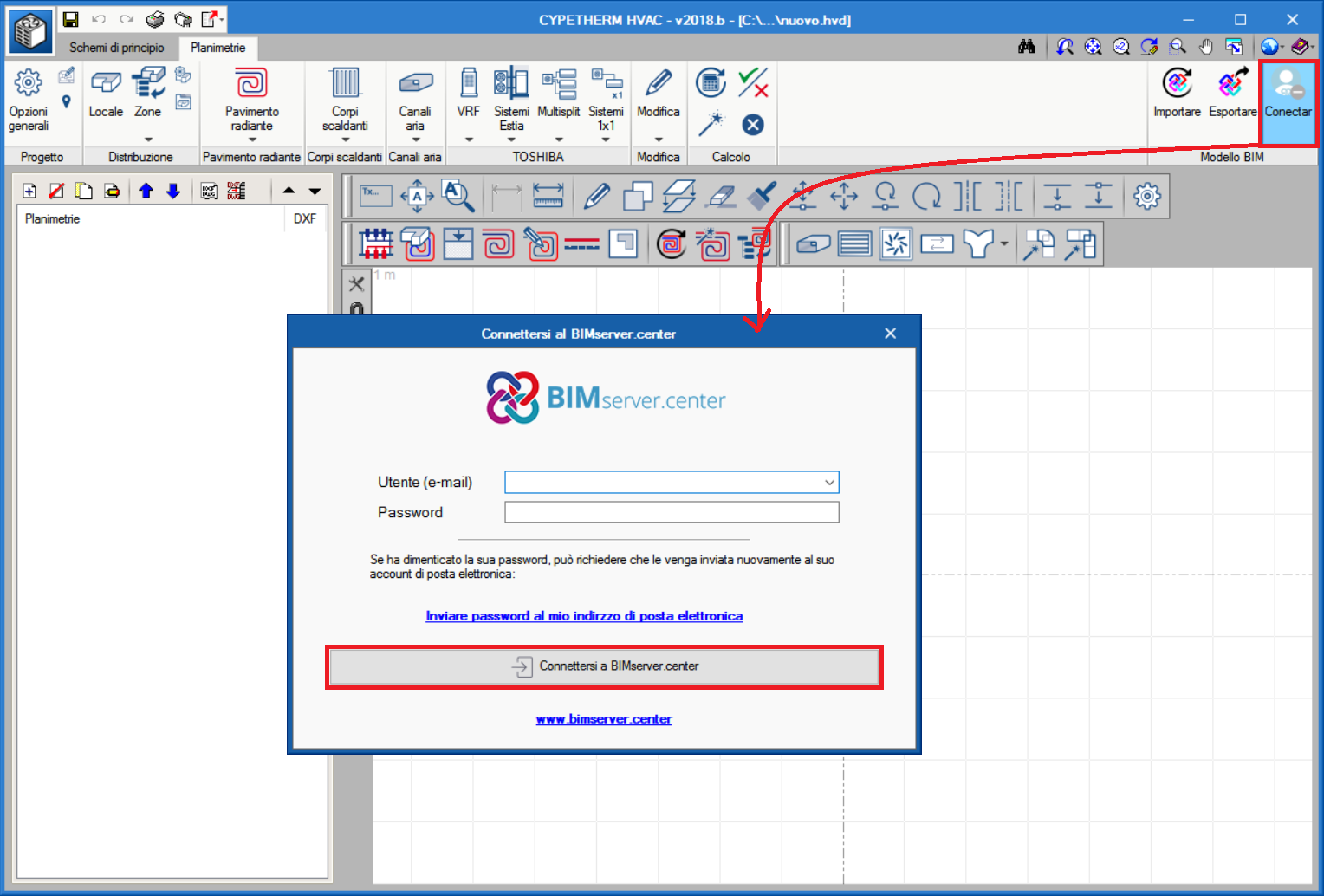This screenshot has height=896, width=1324.
Task: Click the hand pan icon
Action: (x=1206, y=47)
